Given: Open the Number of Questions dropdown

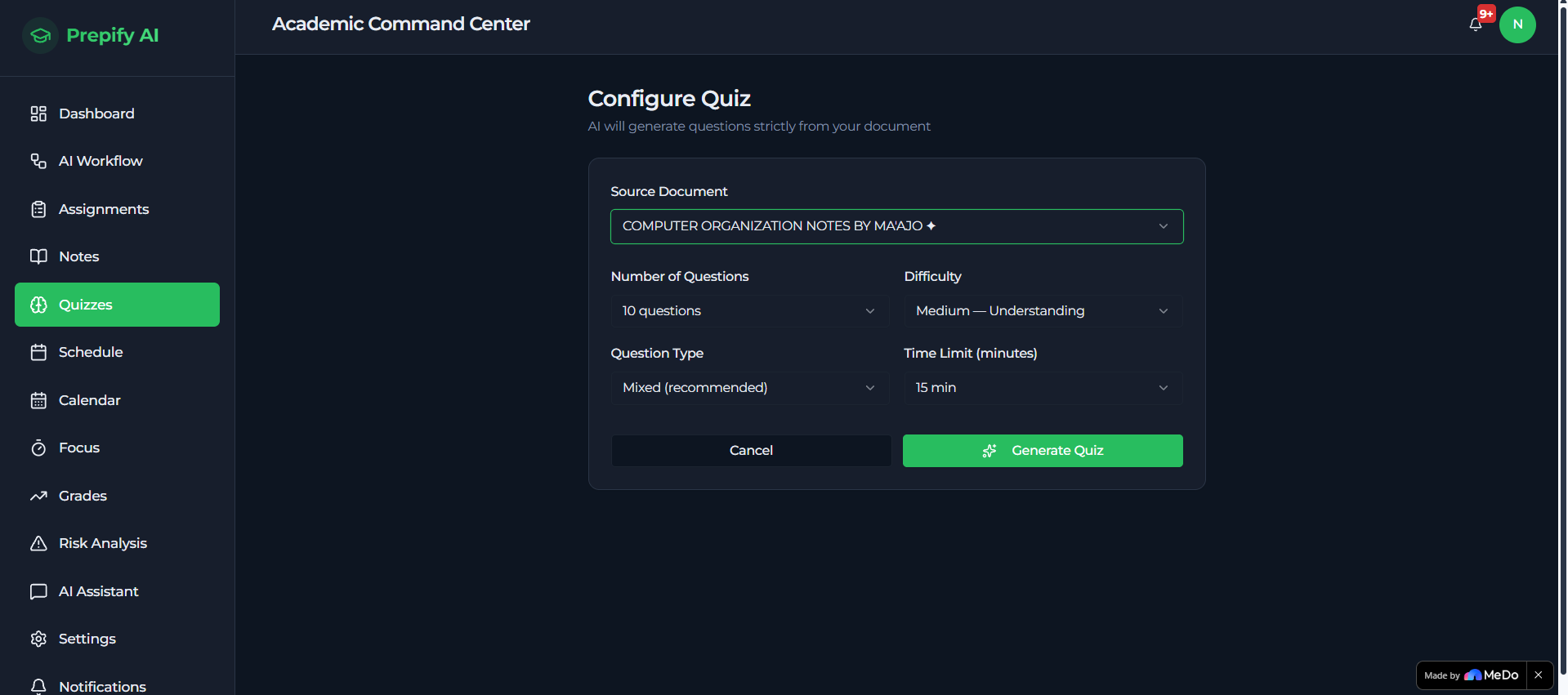Looking at the screenshot, I should point(750,311).
